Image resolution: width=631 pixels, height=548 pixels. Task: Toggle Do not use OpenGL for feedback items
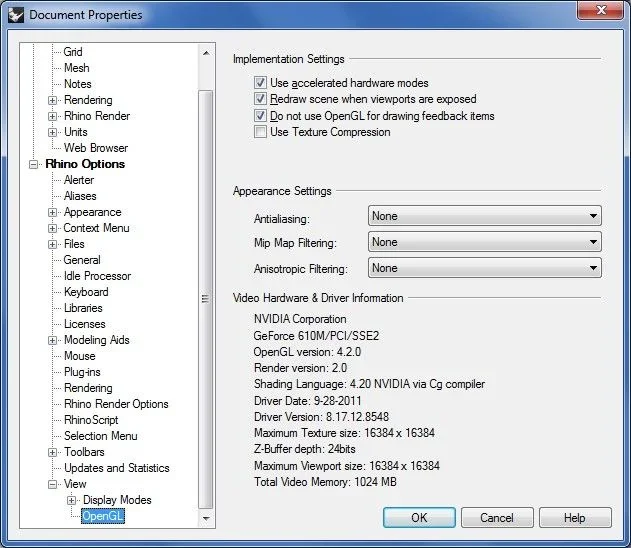click(261, 116)
